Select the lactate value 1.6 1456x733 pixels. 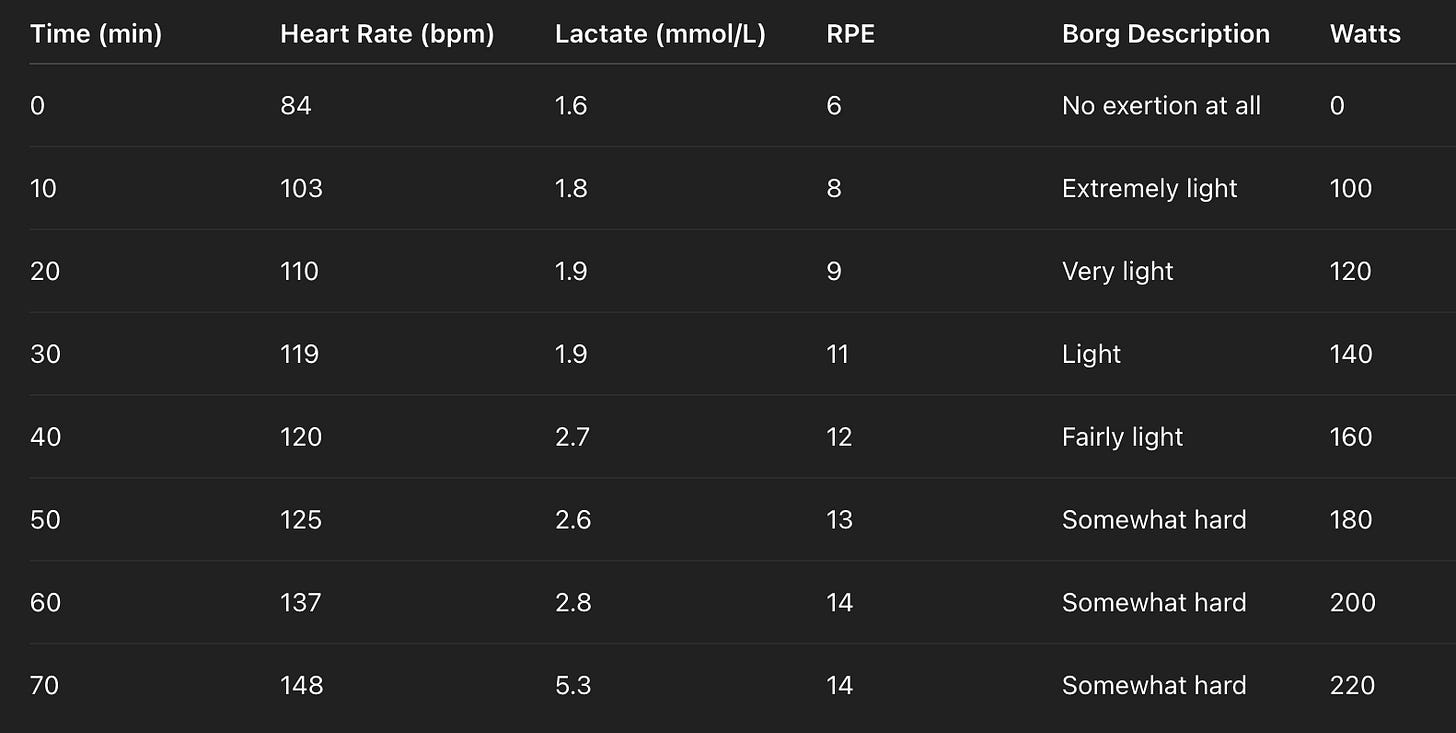coord(571,106)
